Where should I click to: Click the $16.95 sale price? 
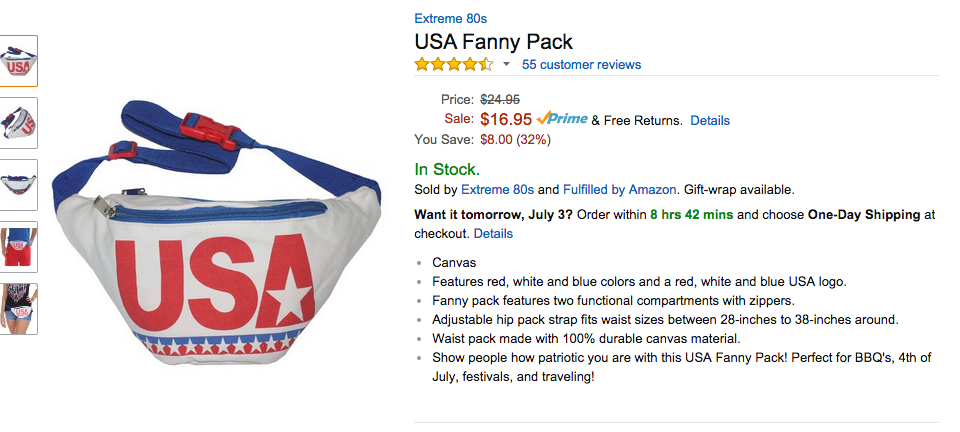(x=506, y=119)
